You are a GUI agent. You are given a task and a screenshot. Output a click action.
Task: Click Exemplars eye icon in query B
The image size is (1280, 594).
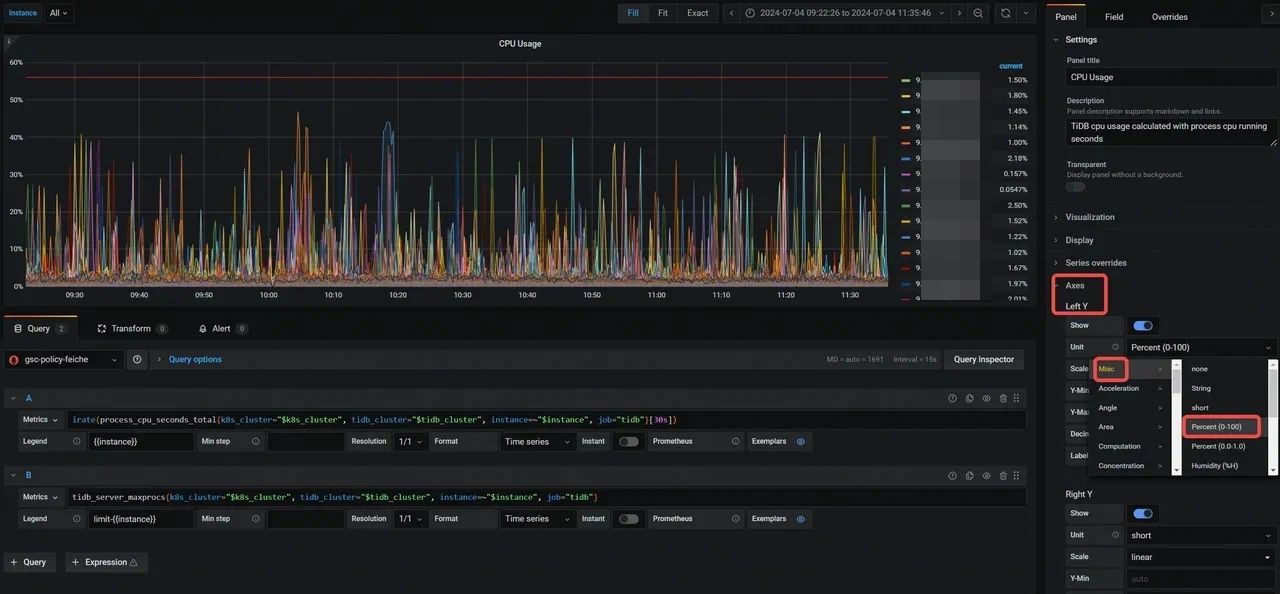[800, 519]
